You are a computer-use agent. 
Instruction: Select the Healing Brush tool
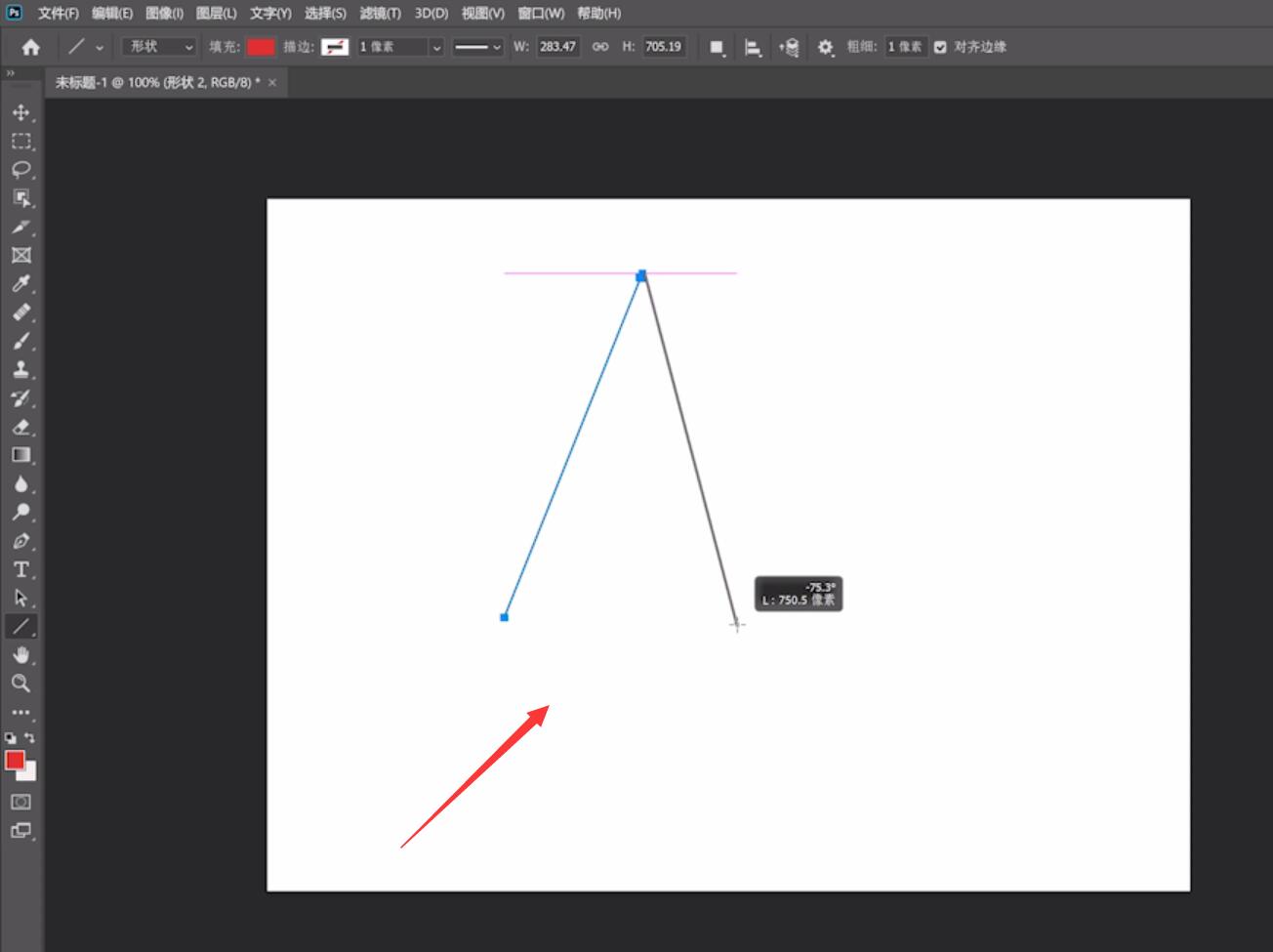point(21,312)
